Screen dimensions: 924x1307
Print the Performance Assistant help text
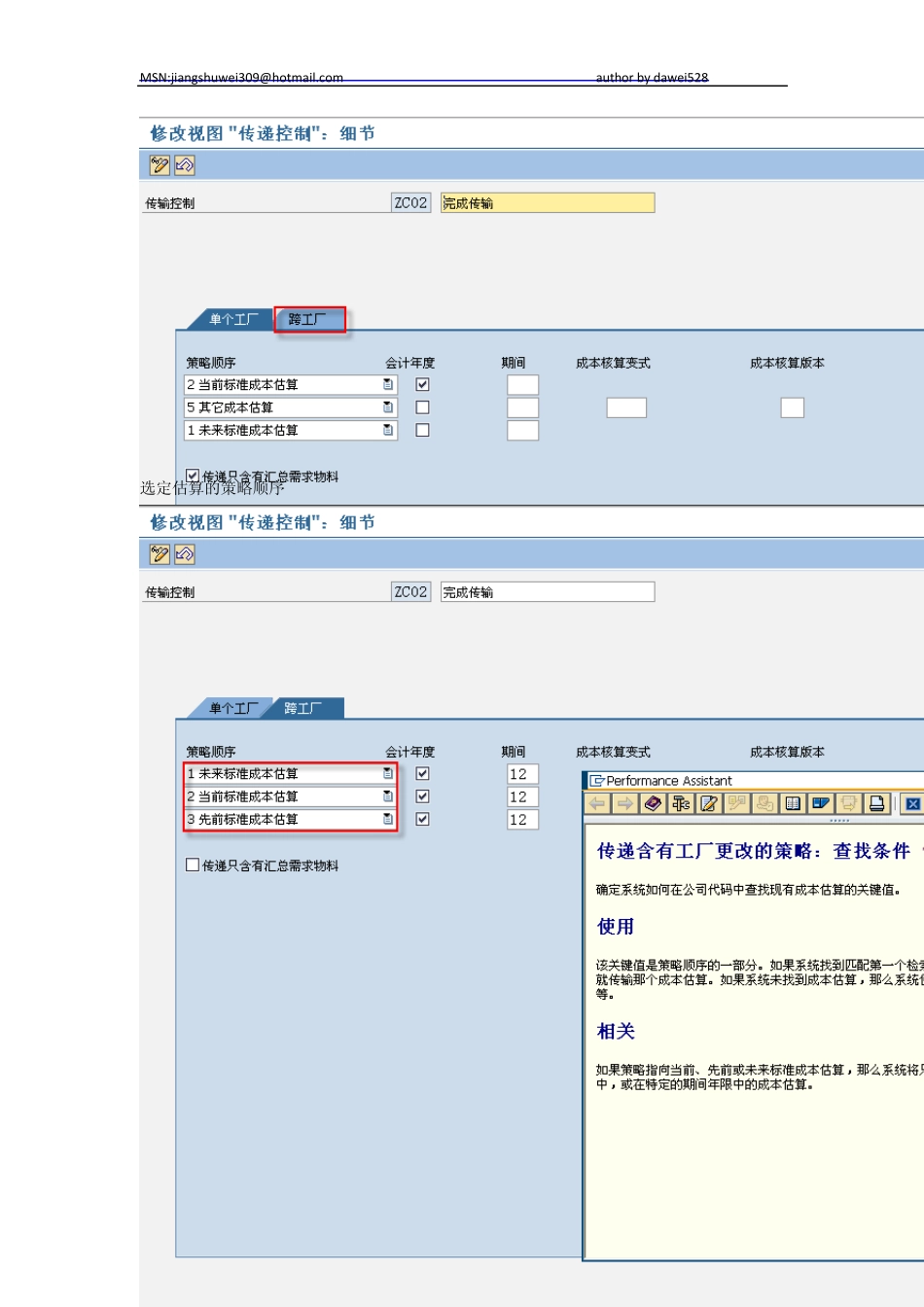[877, 803]
